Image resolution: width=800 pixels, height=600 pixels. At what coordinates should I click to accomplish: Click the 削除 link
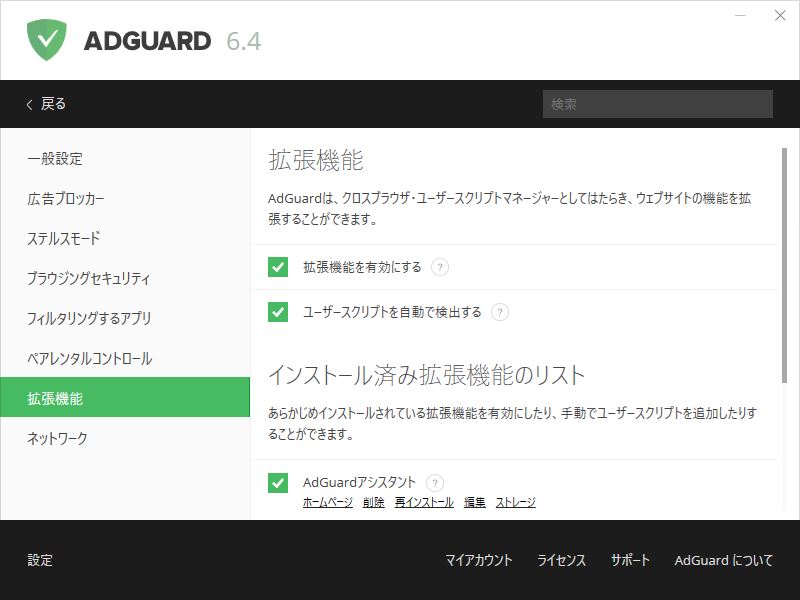pyautogui.click(x=373, y=502)
